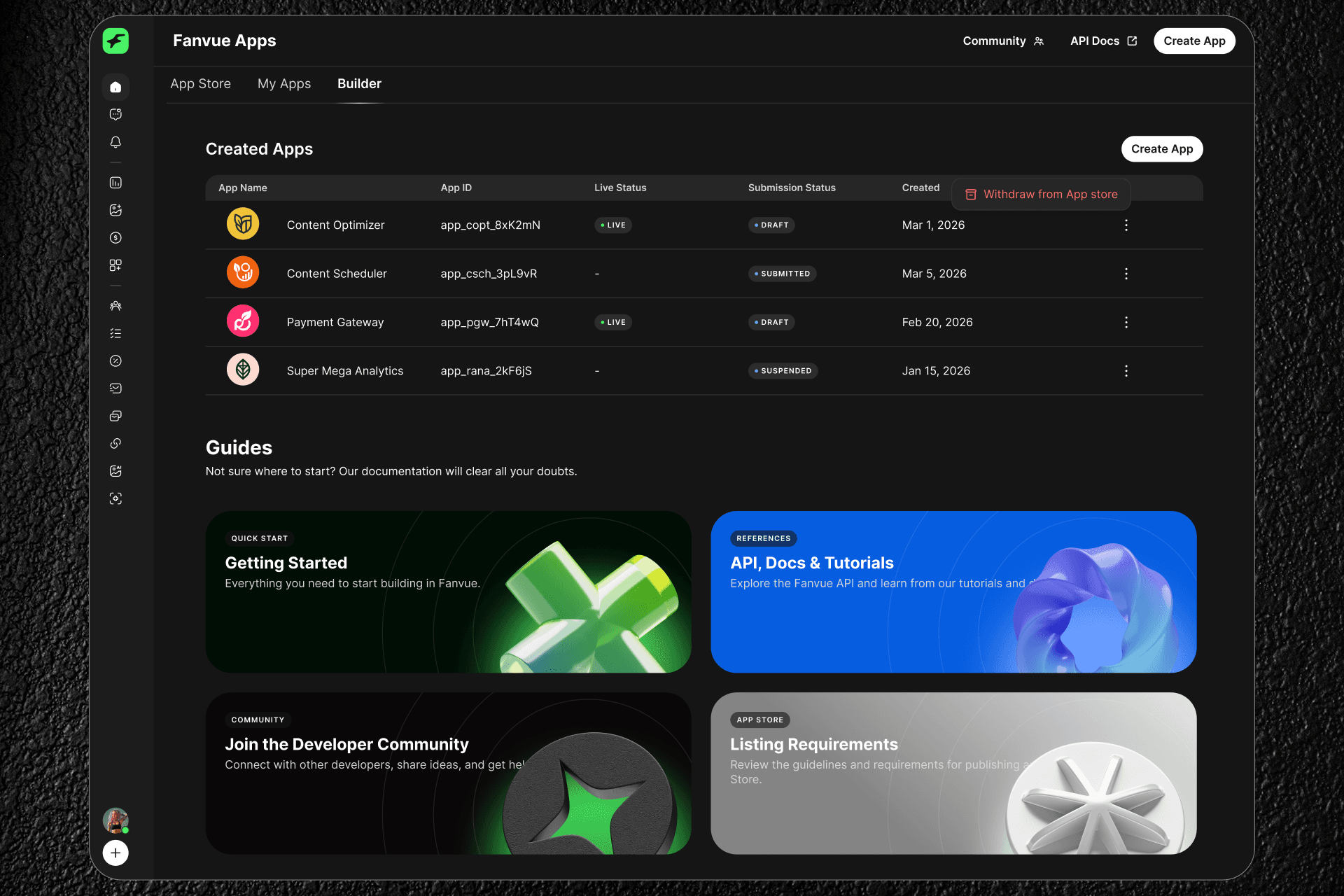Choose Withdraw from App store

coord(1041,195)
